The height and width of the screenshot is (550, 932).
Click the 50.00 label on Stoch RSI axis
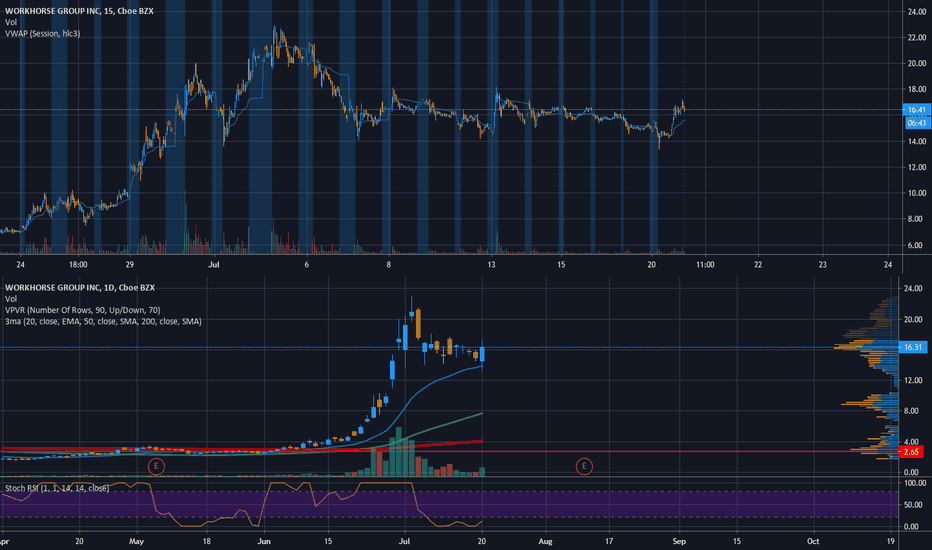pyautogui.click(x=915, y=505)
